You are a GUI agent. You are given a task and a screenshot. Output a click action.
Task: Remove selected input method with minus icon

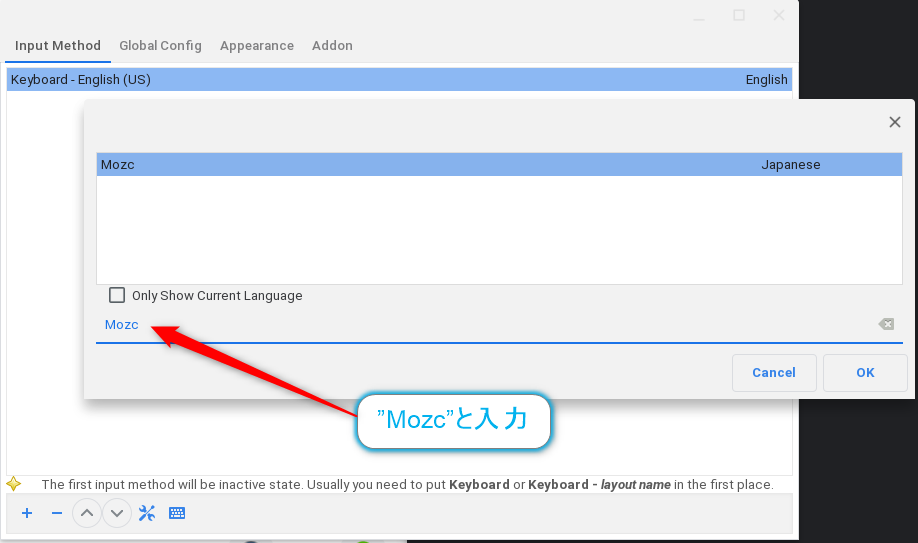[x=57, y=513]
